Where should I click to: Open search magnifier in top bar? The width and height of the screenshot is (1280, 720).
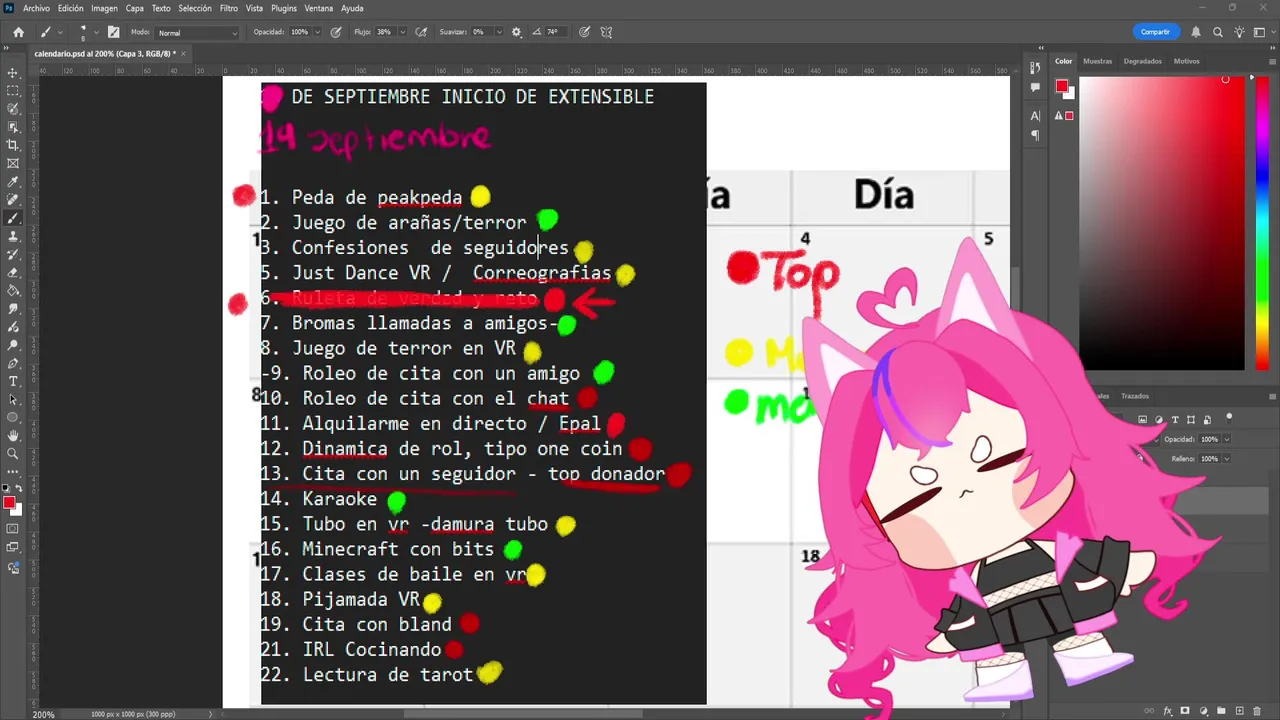pos(1219,32)
